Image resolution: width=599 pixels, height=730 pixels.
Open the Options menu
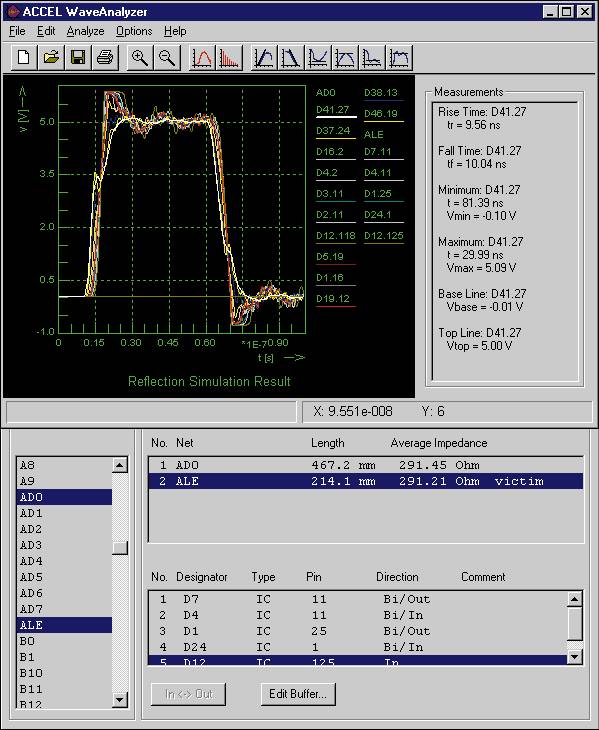tap(134, 31)
